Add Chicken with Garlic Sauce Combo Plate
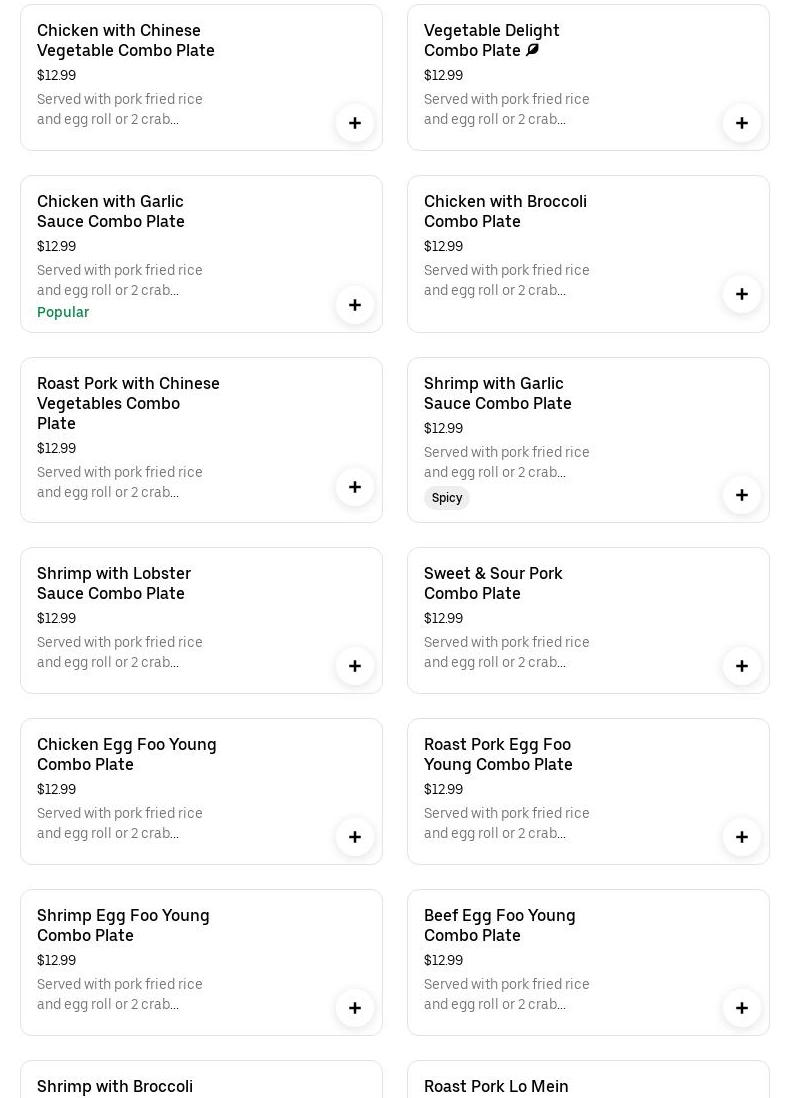 point(355,305)
